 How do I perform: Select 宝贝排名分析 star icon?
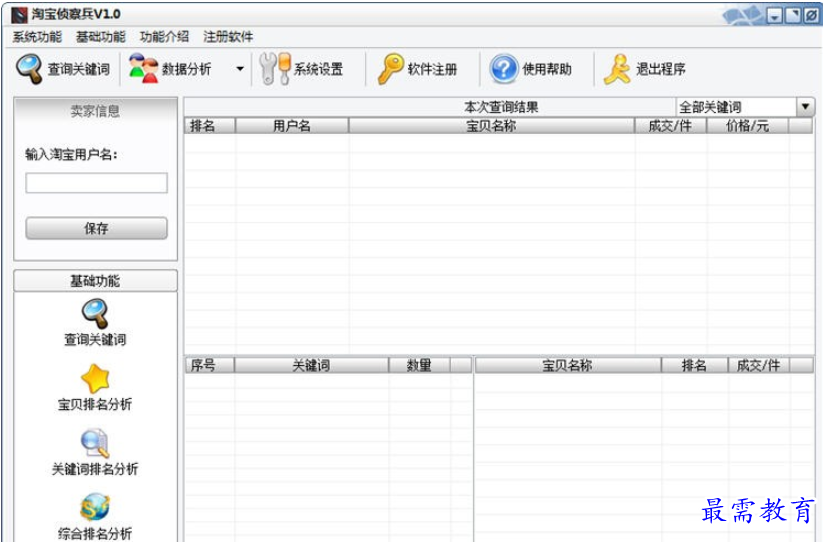pos(95,379)
